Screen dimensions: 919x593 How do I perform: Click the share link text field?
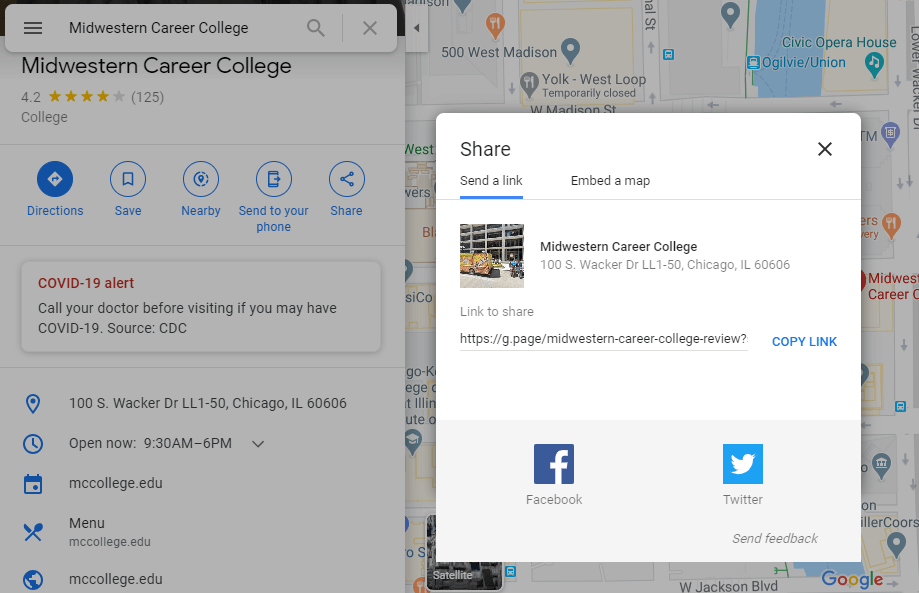(x=602, y=339)
